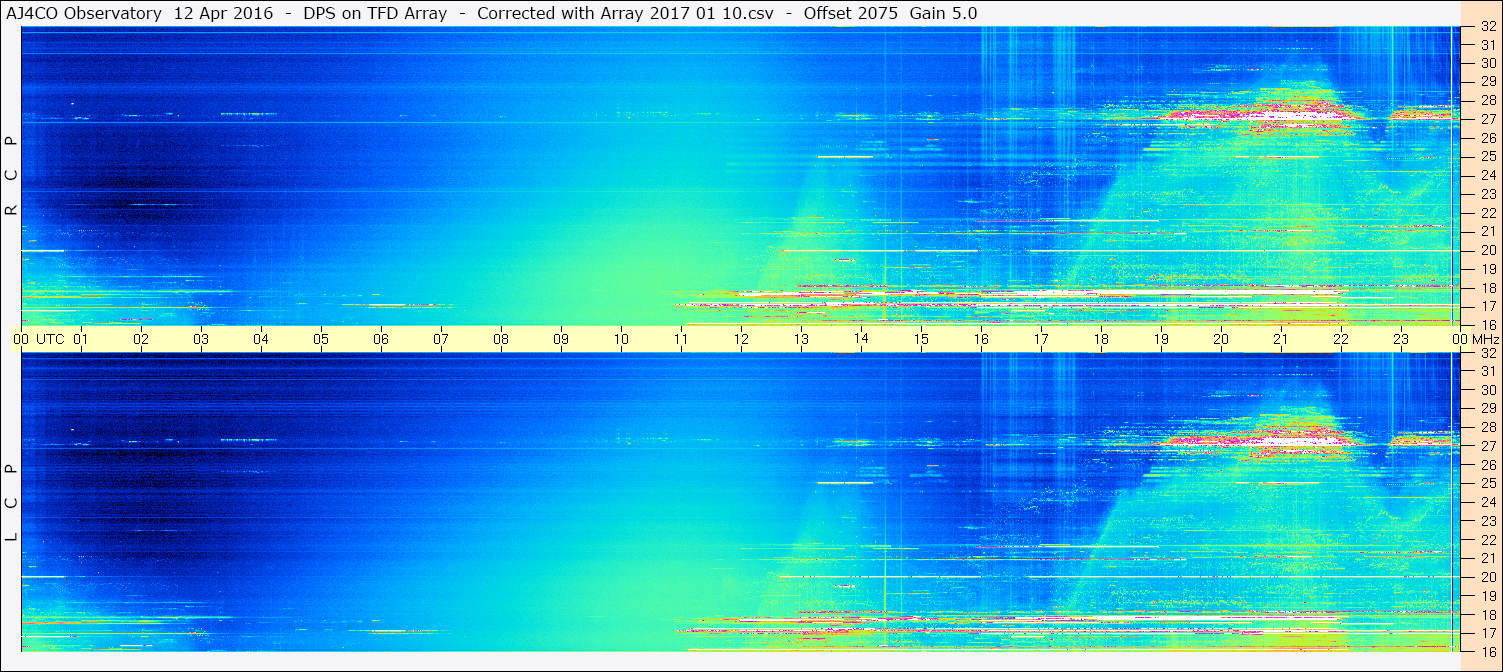Image resolution: width=1503 pixels, height=672 pixels.
Task: Click the 32 MHz label of LCP panel
Action: [1488, 353]
